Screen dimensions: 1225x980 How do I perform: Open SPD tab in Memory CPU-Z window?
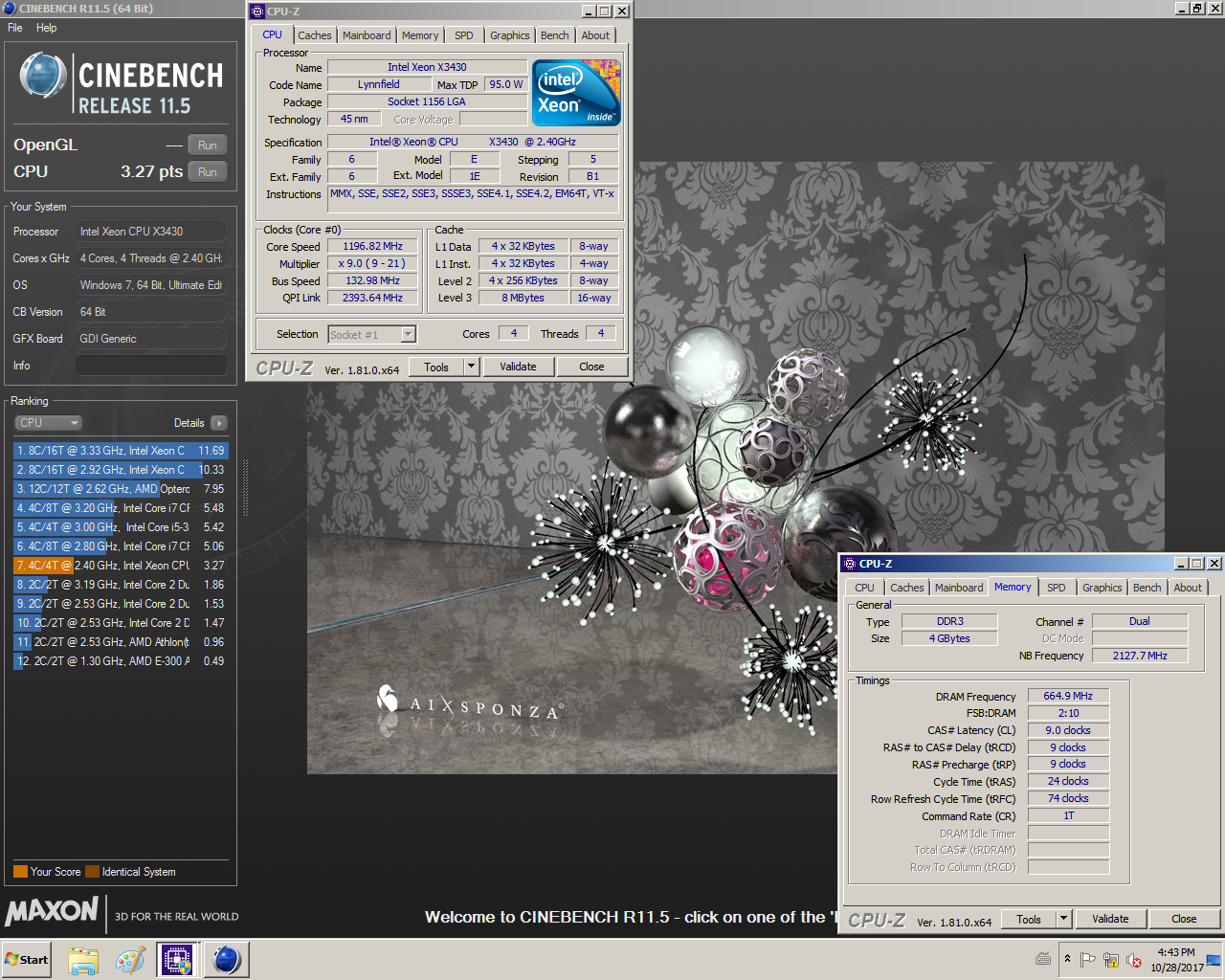(1057, 588)
